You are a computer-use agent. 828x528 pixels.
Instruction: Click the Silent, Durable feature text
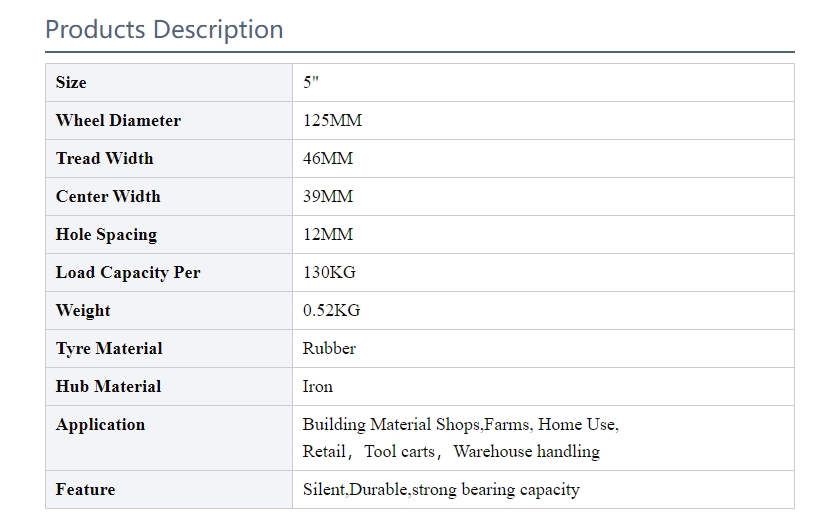[355, 489]
